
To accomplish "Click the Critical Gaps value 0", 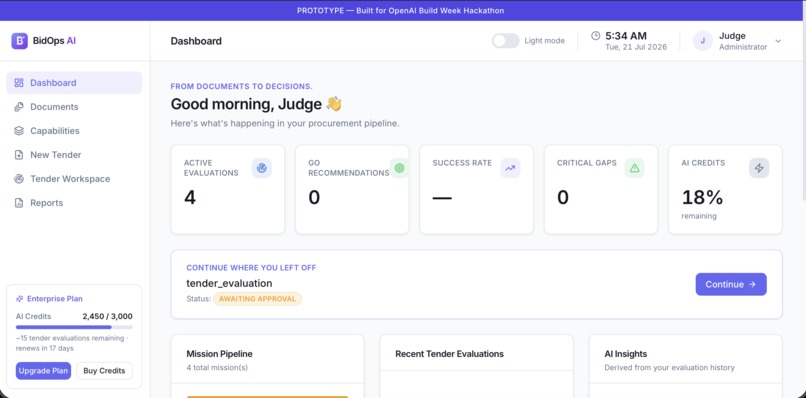I will pyautogui.click(x=563, y=197).
